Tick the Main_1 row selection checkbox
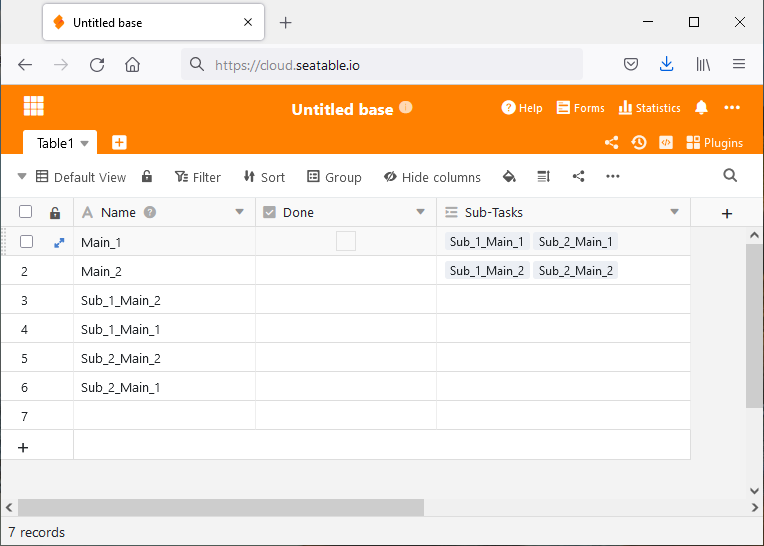This screenshot has width=764, height=546. pyautogui.click(x=26, y=242)
